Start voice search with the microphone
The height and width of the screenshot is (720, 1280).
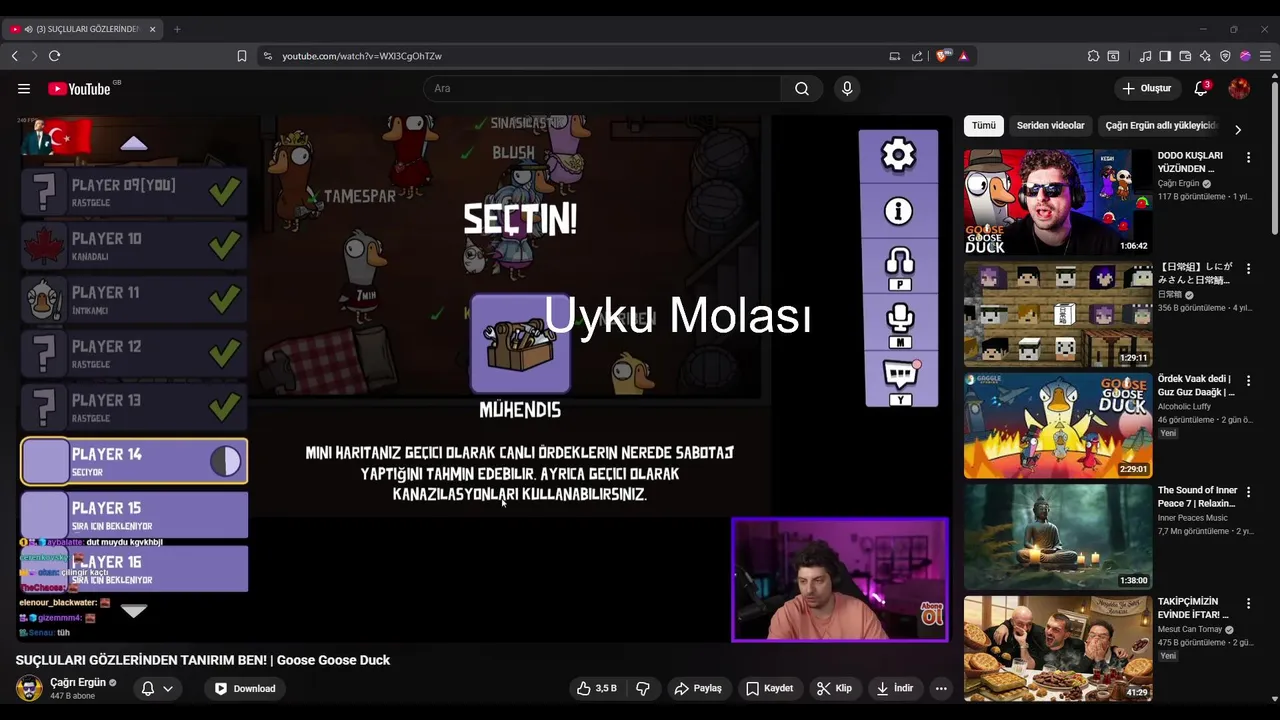(847, 89)
